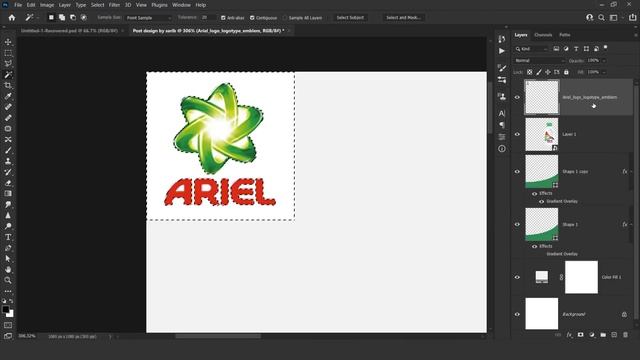Switch to the Paths tab
640x360 pixels.
click(565, 35)
